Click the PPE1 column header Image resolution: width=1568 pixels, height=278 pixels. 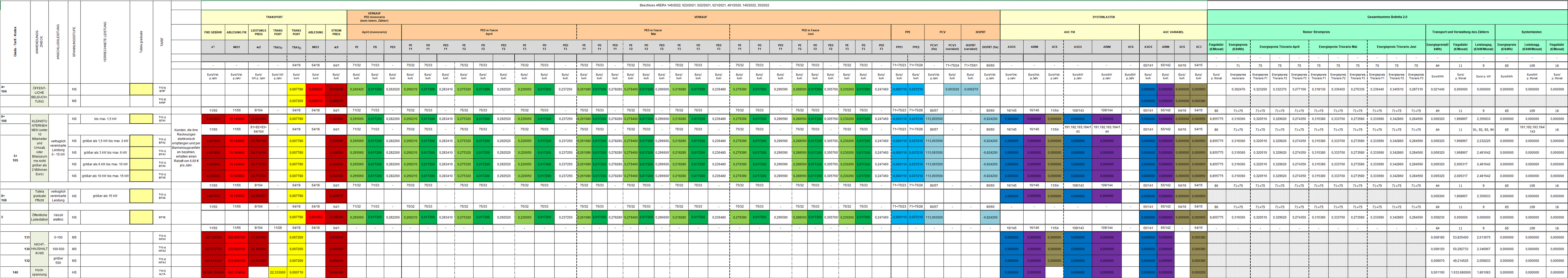click(898, 46)
